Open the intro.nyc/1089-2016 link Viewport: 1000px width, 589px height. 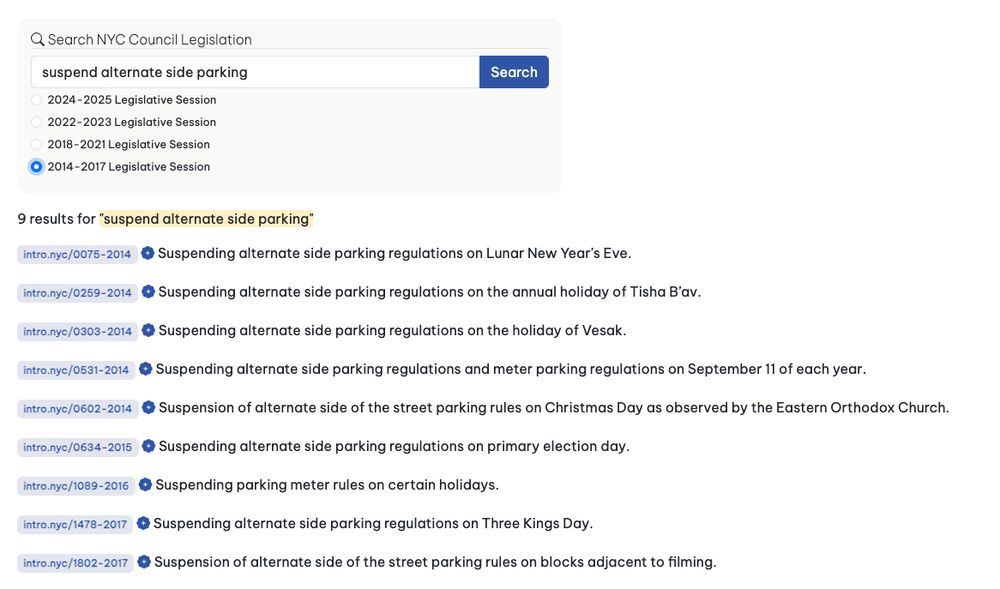[76, 486]
